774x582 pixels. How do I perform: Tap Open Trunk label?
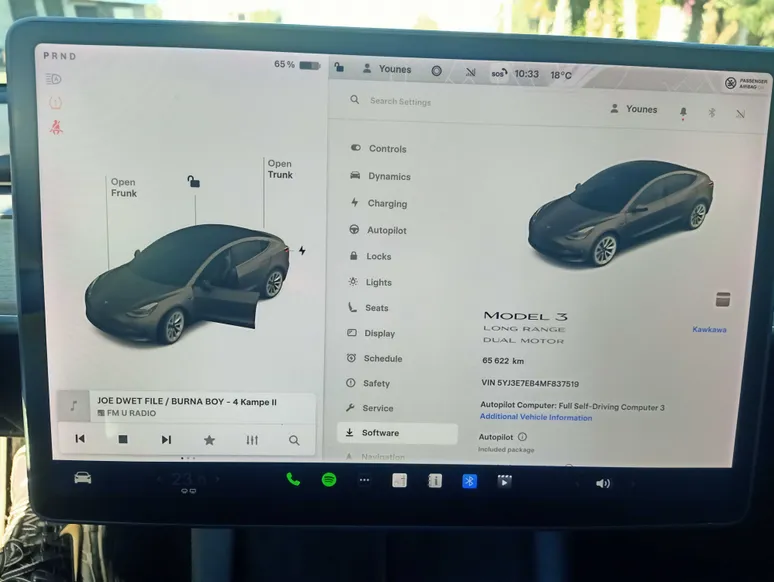click(x=280, y=169)
